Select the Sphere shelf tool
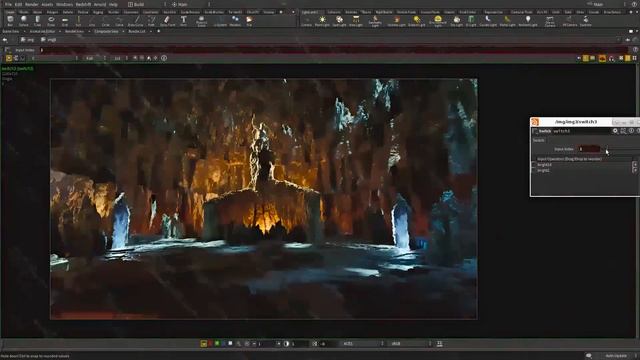640x360 pixels. [24, 20]
